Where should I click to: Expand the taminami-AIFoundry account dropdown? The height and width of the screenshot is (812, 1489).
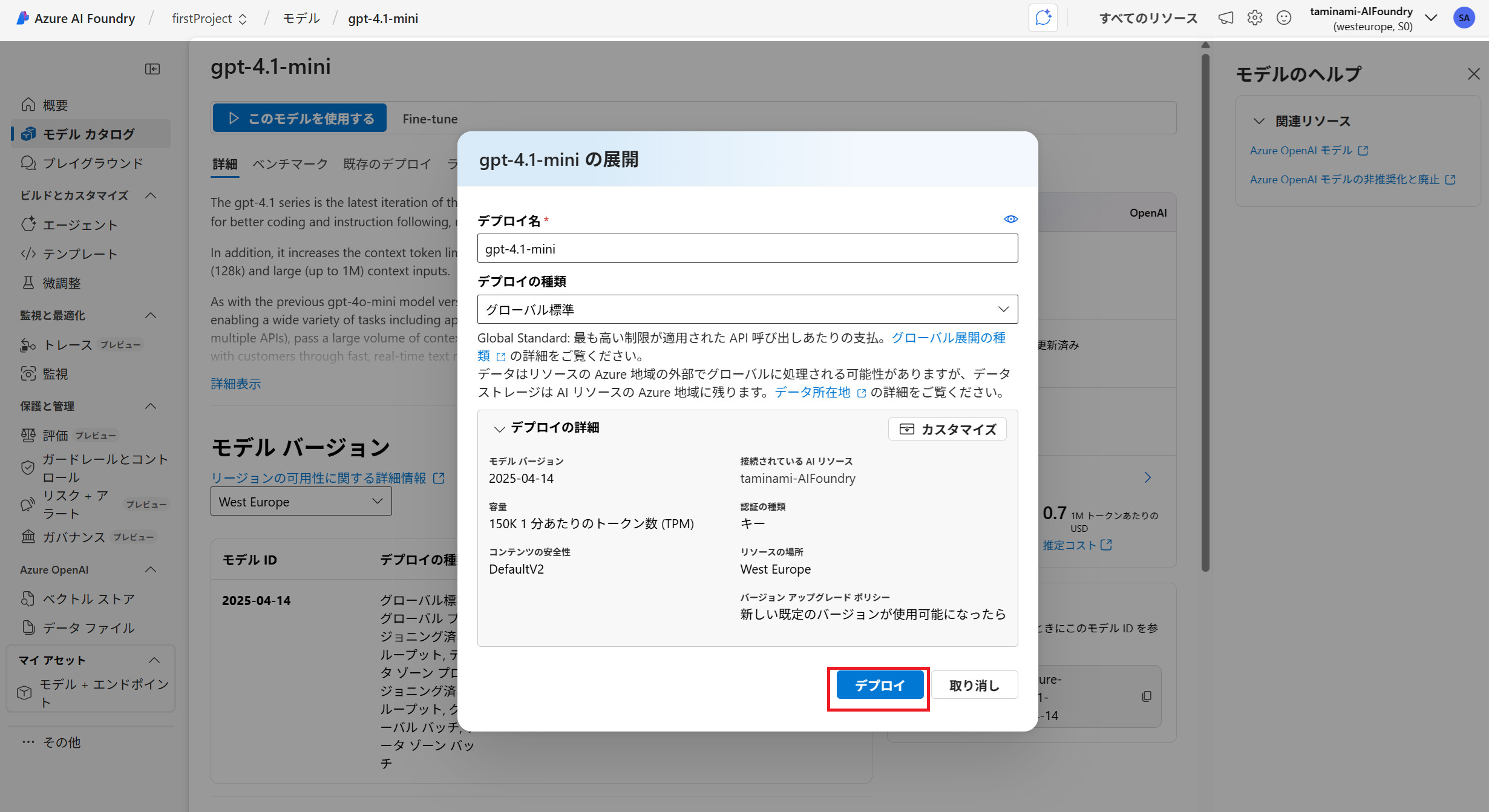coord(1430,18)
